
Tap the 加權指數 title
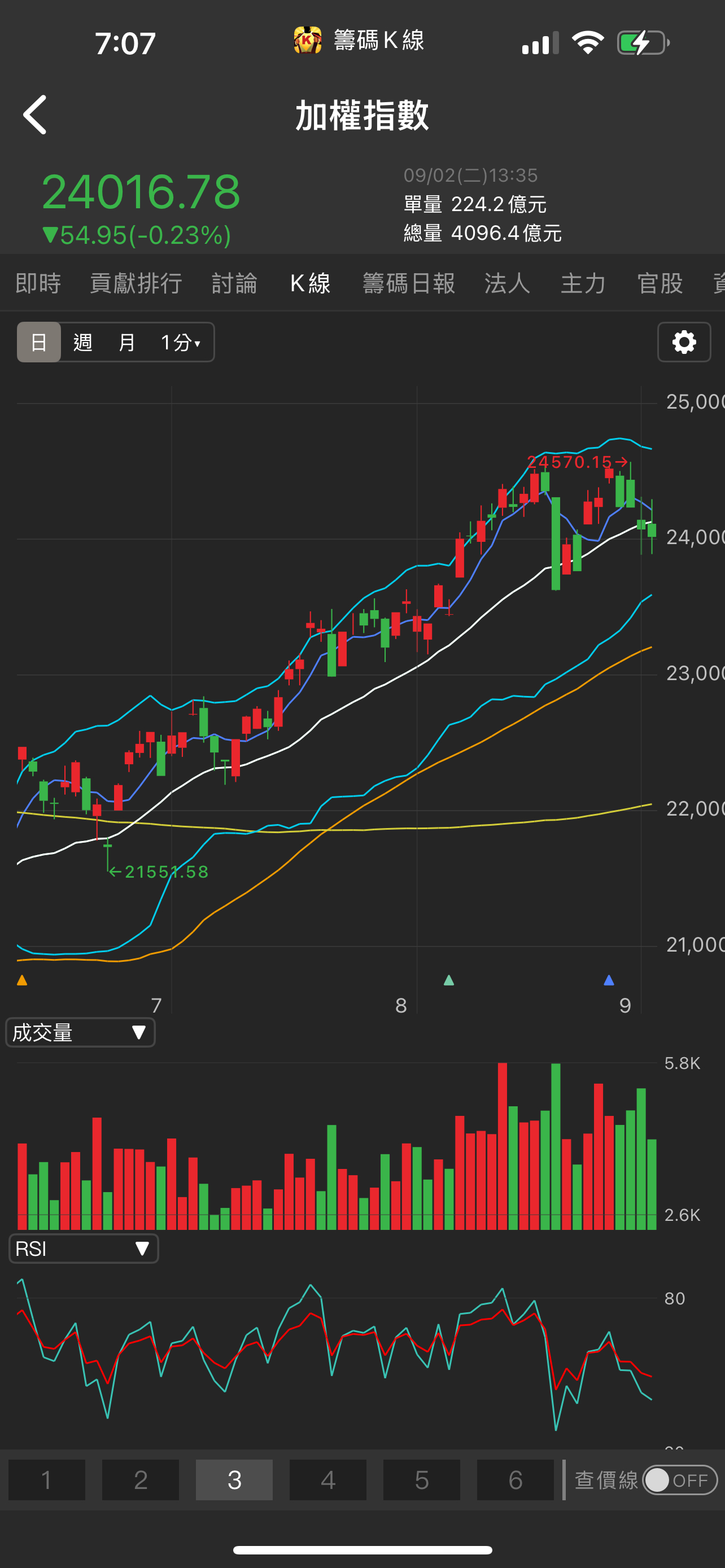click(x=363, y=115)
